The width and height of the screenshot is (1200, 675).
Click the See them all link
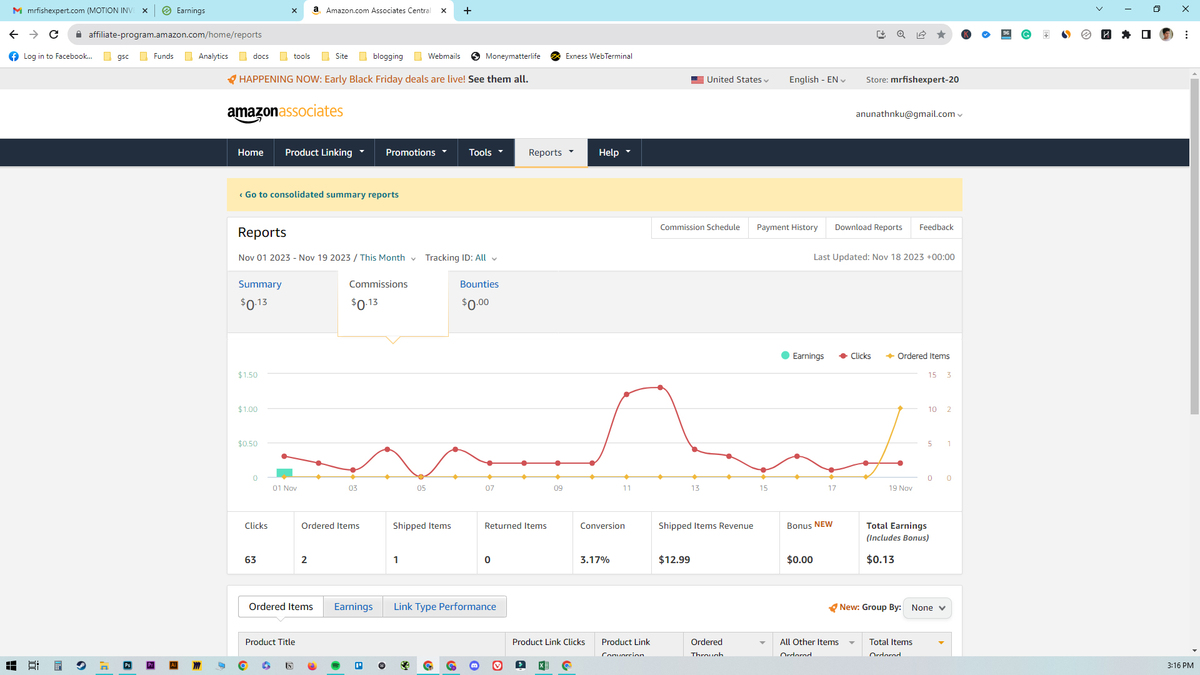pyautogui.click(x=498, y=79)
